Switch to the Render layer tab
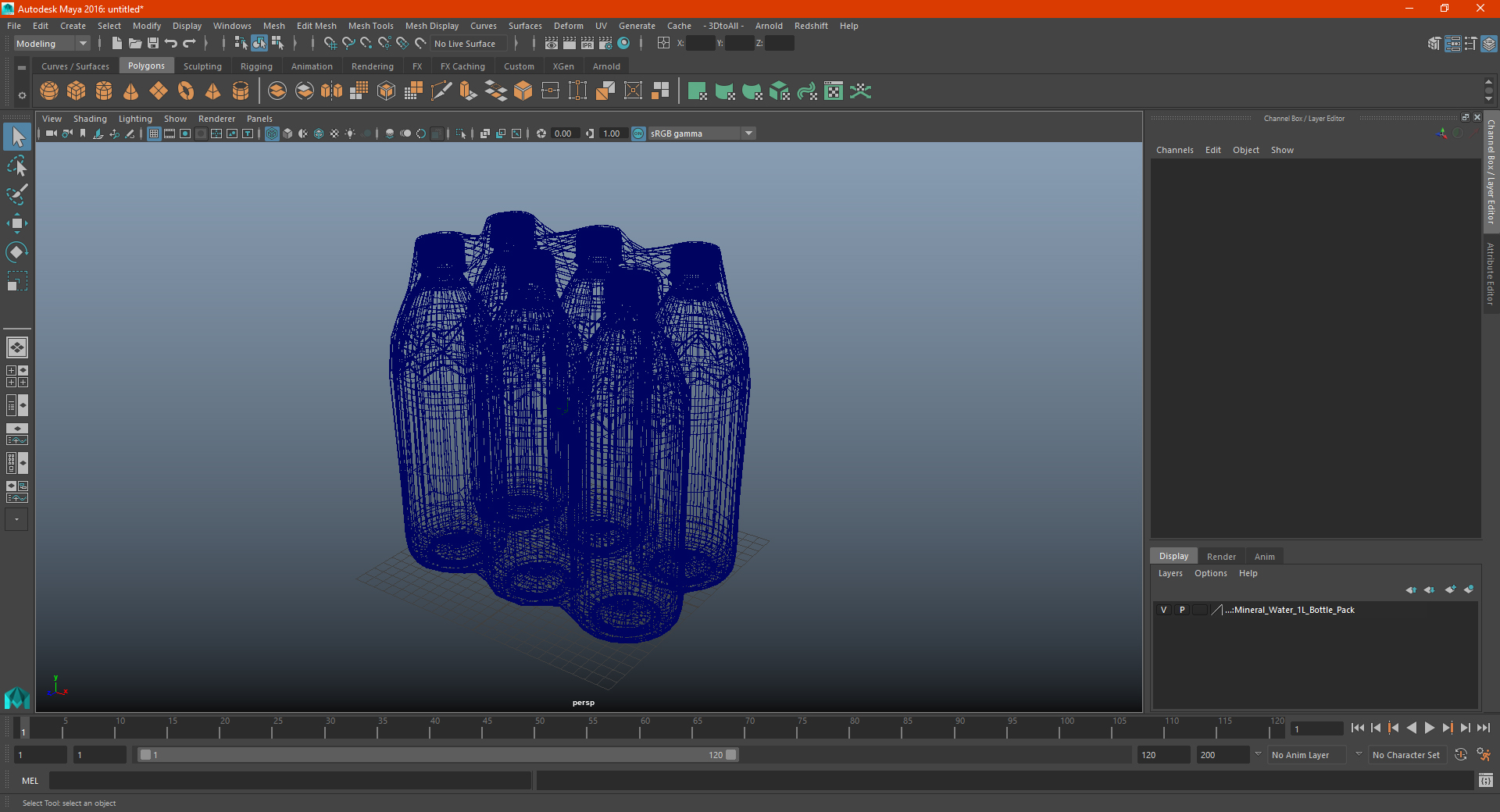 coord(1221,557)
